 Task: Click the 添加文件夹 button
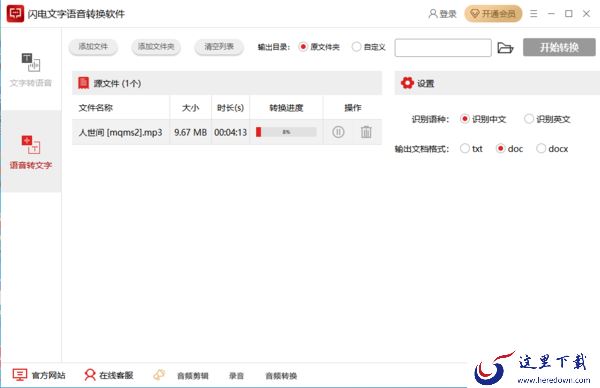click(x=156, y=47)
